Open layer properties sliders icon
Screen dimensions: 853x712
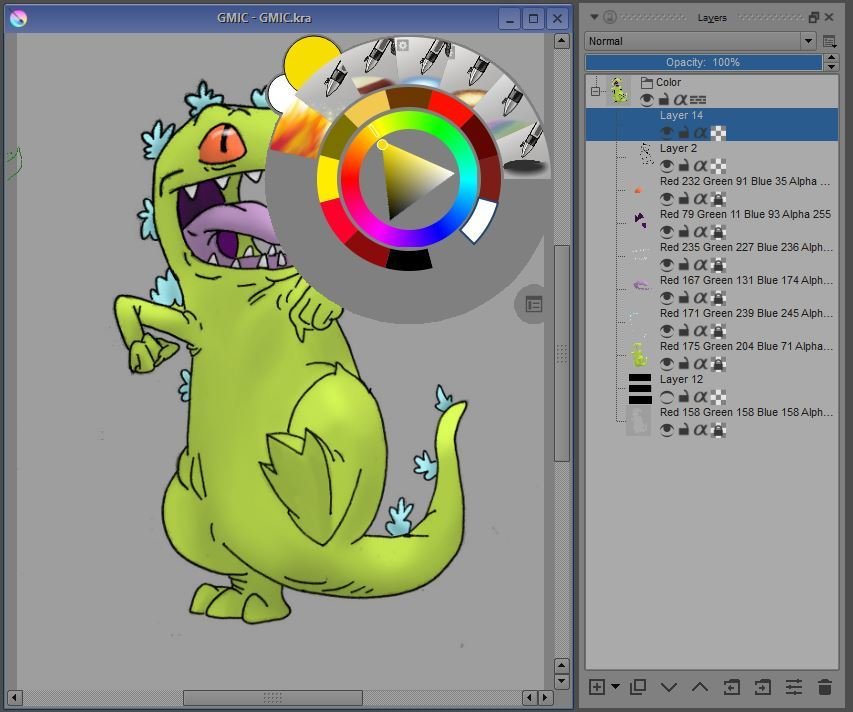coord(794,688)
